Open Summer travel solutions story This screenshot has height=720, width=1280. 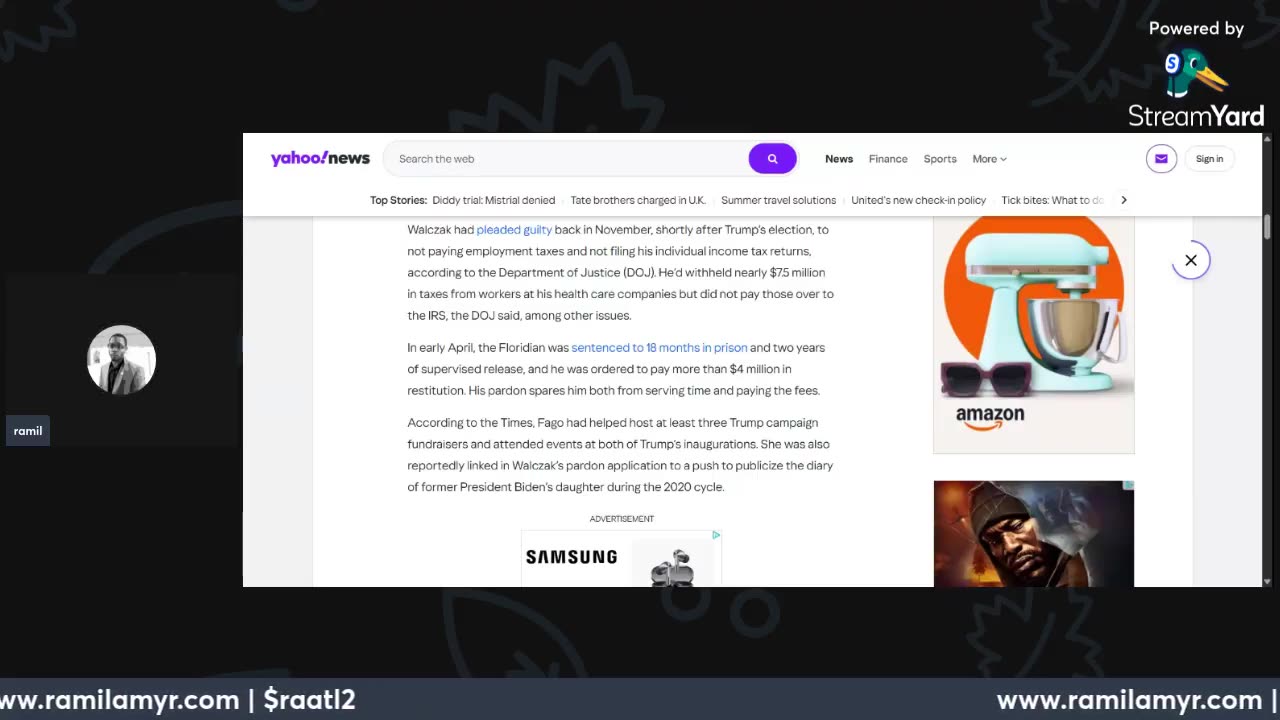778,200
